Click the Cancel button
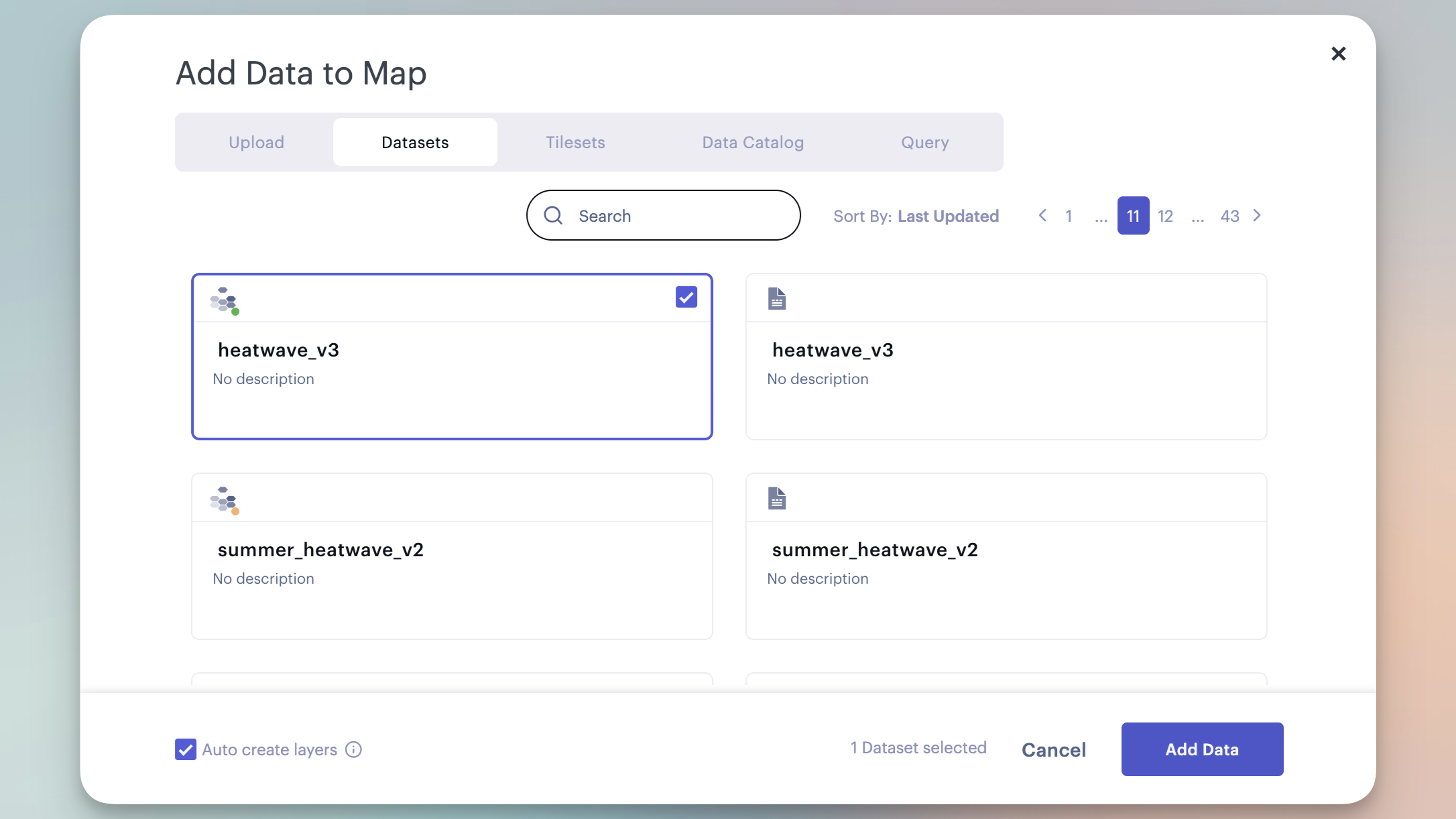The image size is (1456, 819). tap(1054, 749)
